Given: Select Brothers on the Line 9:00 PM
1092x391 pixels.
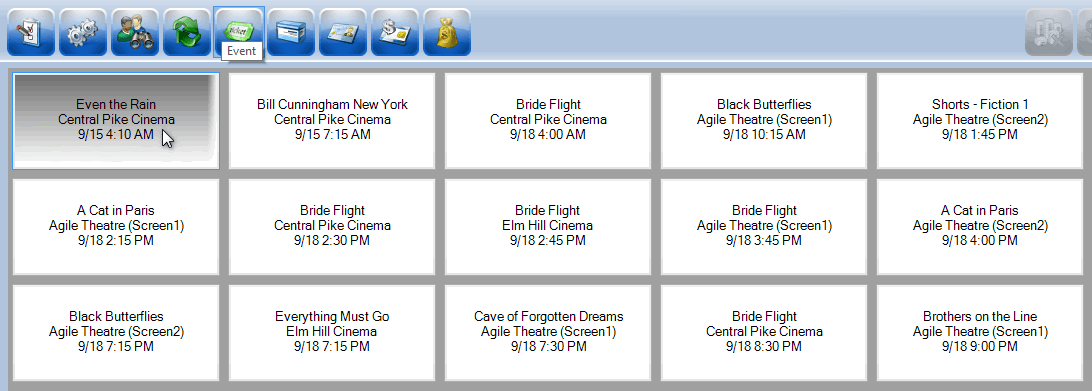Looking at the screenshot, I should pyautogui.click(x=980, y=332).
